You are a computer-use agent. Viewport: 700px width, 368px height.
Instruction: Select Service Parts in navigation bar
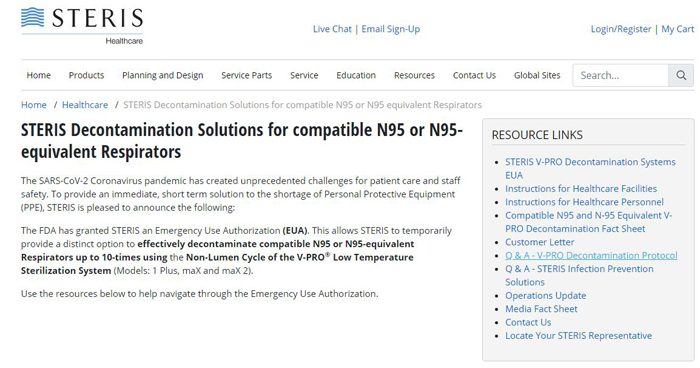246,75
